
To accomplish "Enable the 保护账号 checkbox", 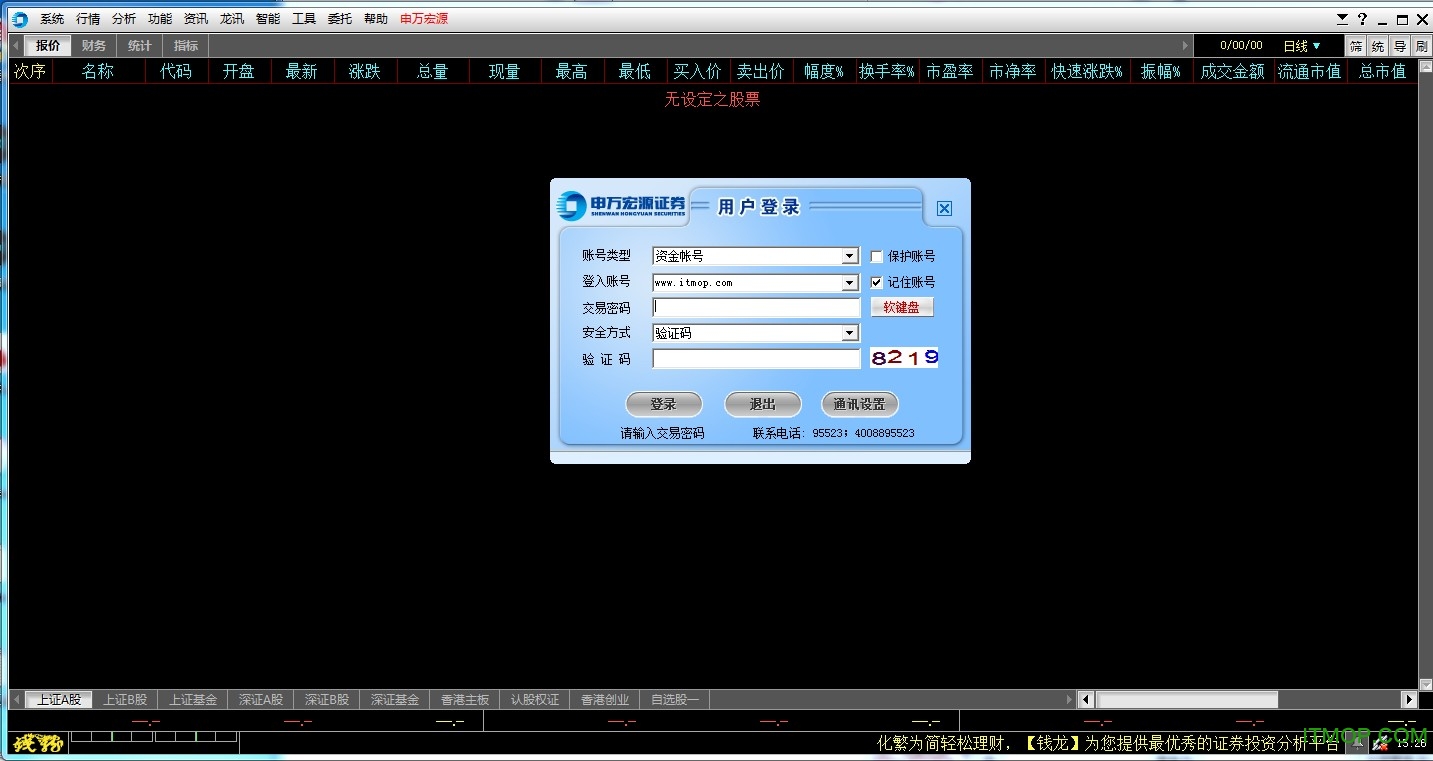I will pos(877,256).
